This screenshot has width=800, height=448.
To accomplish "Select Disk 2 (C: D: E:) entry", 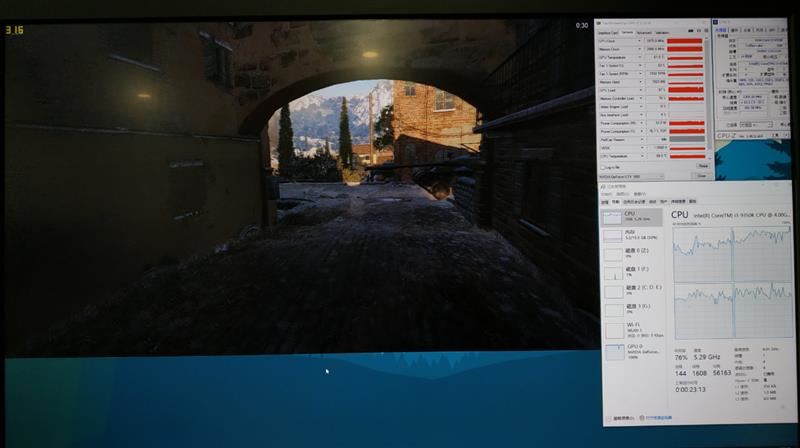I will [632, 291].
